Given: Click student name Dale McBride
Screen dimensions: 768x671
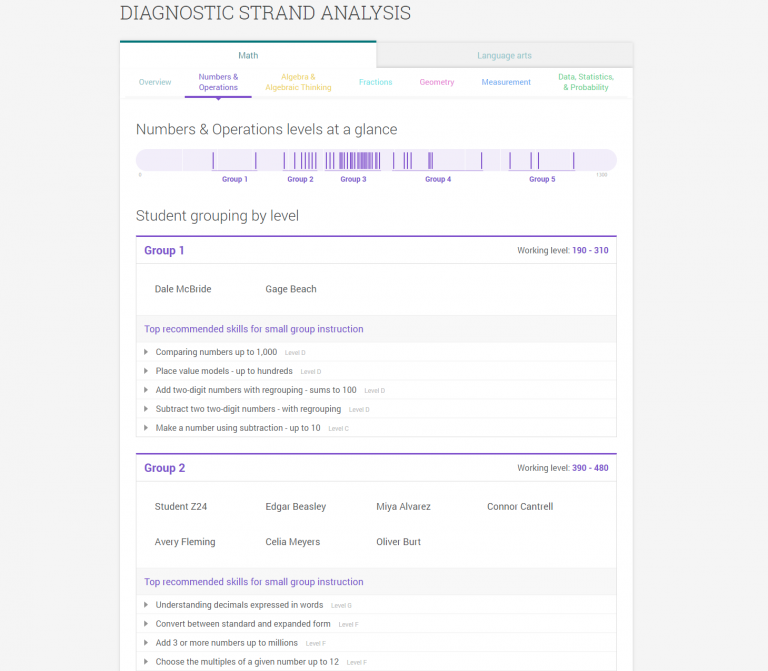Looking at the screenshot, I should point(183,289).
